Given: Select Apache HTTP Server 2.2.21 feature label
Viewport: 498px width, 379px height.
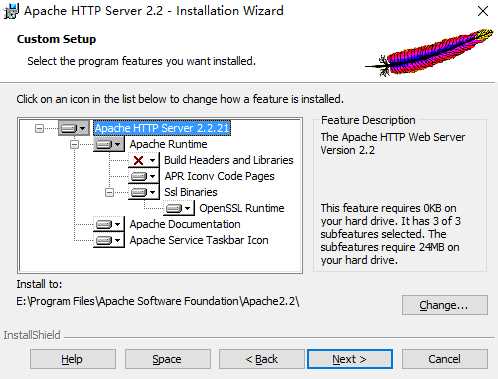Looking at the screenshot, I should 162,128.
